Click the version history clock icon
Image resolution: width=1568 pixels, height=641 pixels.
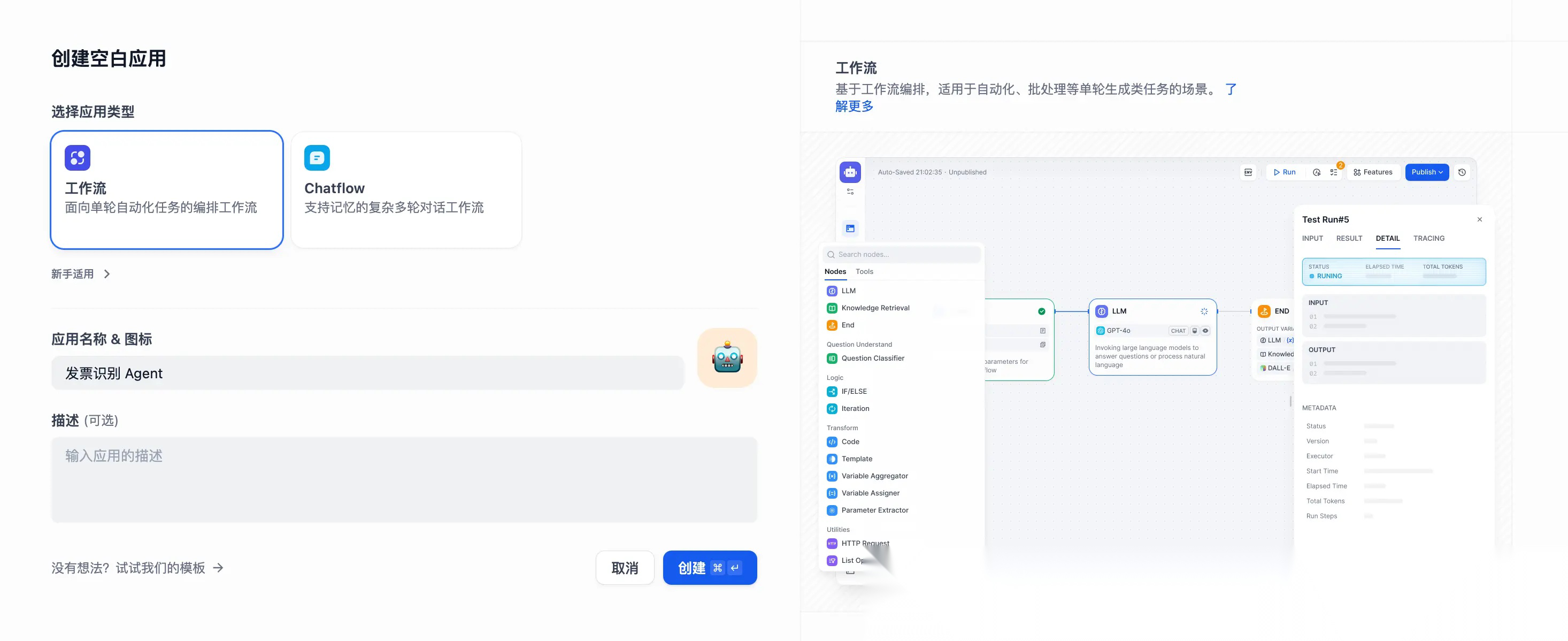coord(1462,172)
